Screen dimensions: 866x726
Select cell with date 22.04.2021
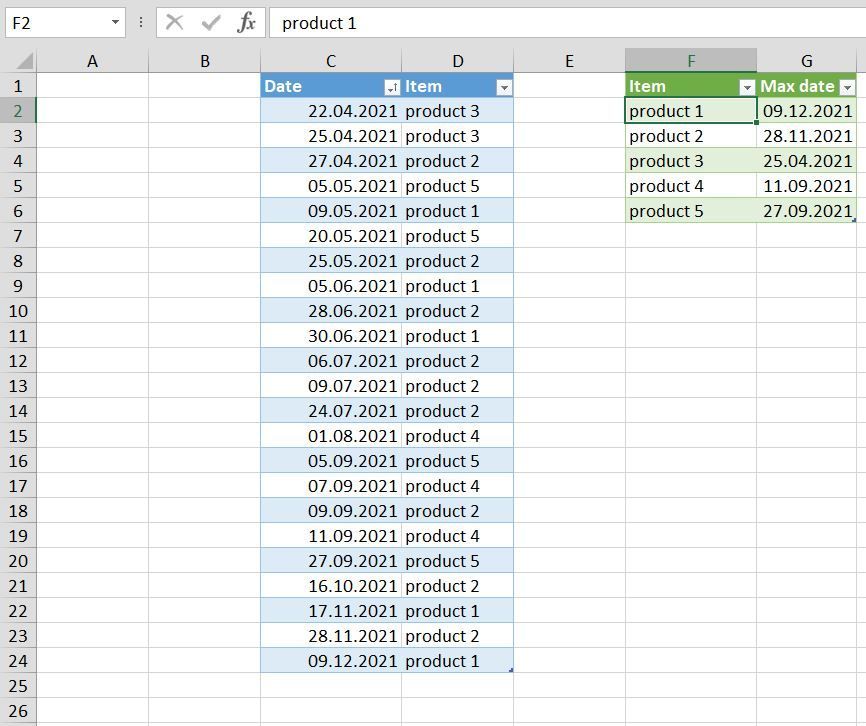click(331, 111)
